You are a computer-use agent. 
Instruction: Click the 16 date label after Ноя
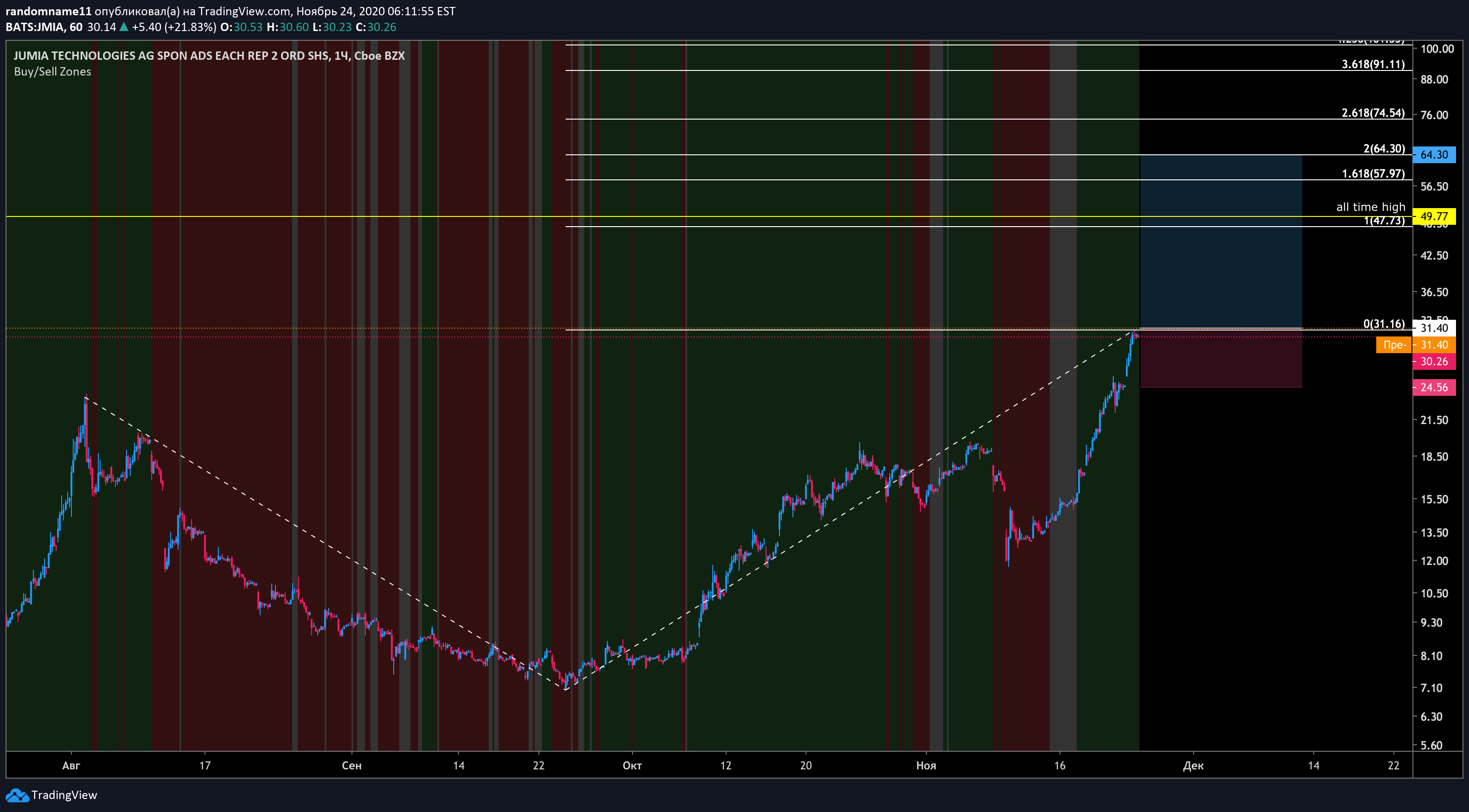coord(1060,765)
